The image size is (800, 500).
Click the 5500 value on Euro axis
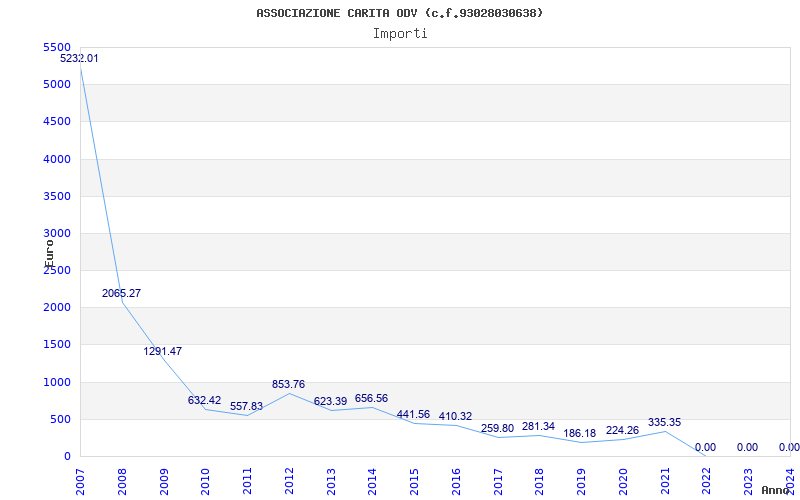point(57,47)
